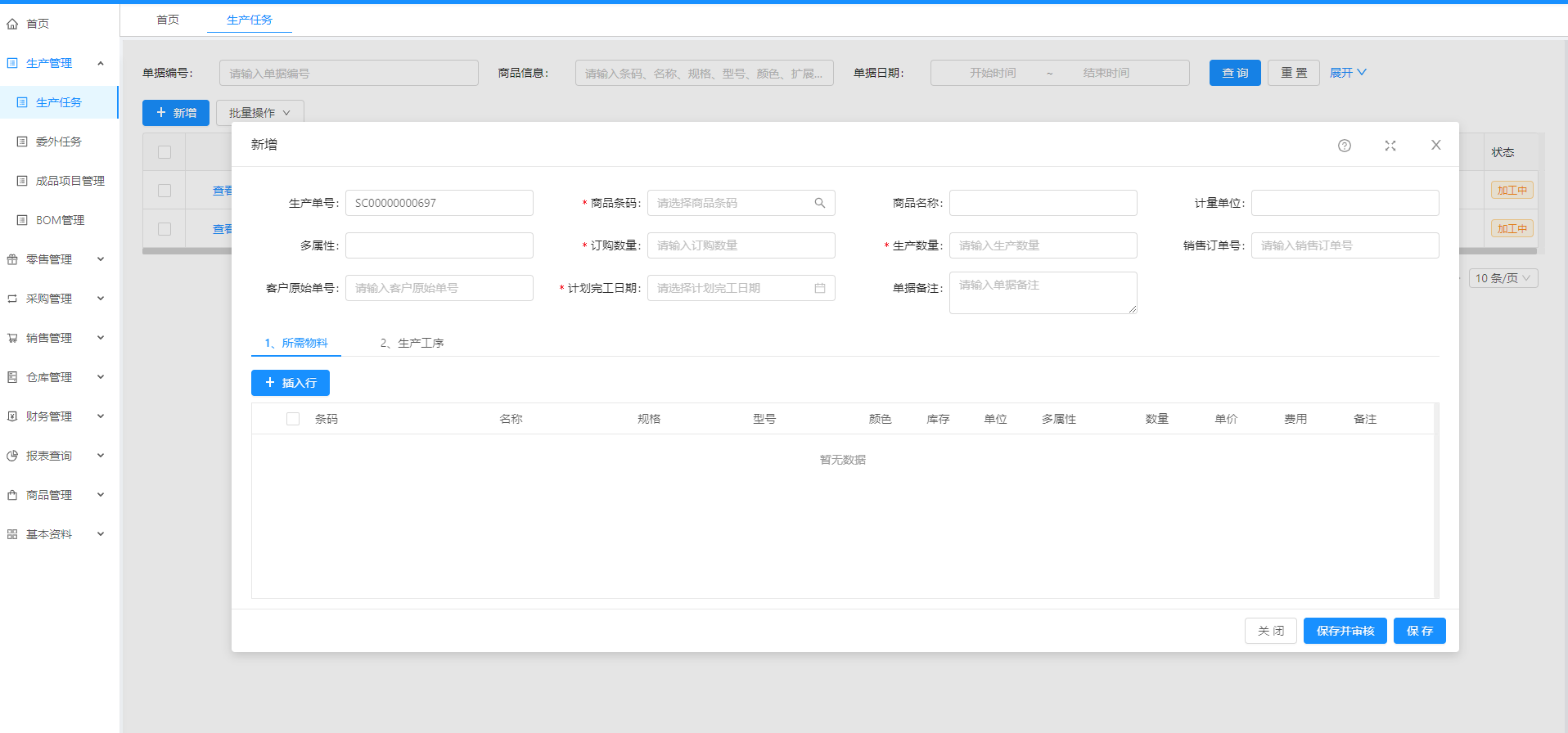Click the 保存并审核 button
Image resolution: width=1568 pixels, height=733 pixels.
tap(1345, 631)
